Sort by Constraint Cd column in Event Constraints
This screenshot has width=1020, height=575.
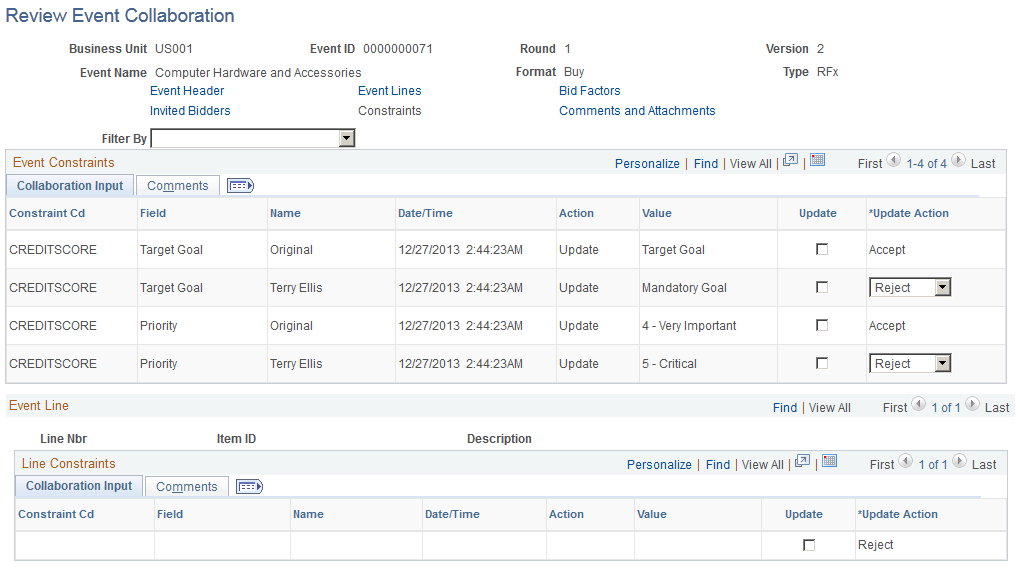pyautogui.click(x=47, y=213)
